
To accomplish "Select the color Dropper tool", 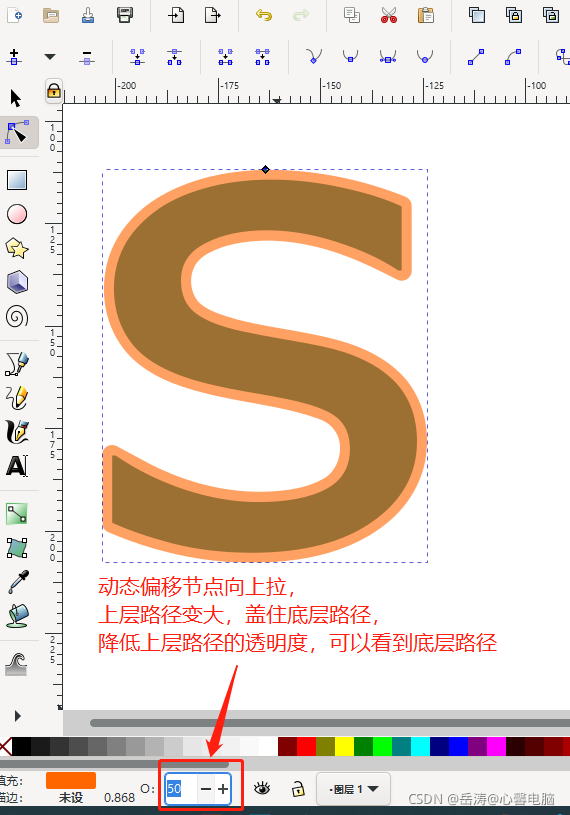I will pos(18,582).
